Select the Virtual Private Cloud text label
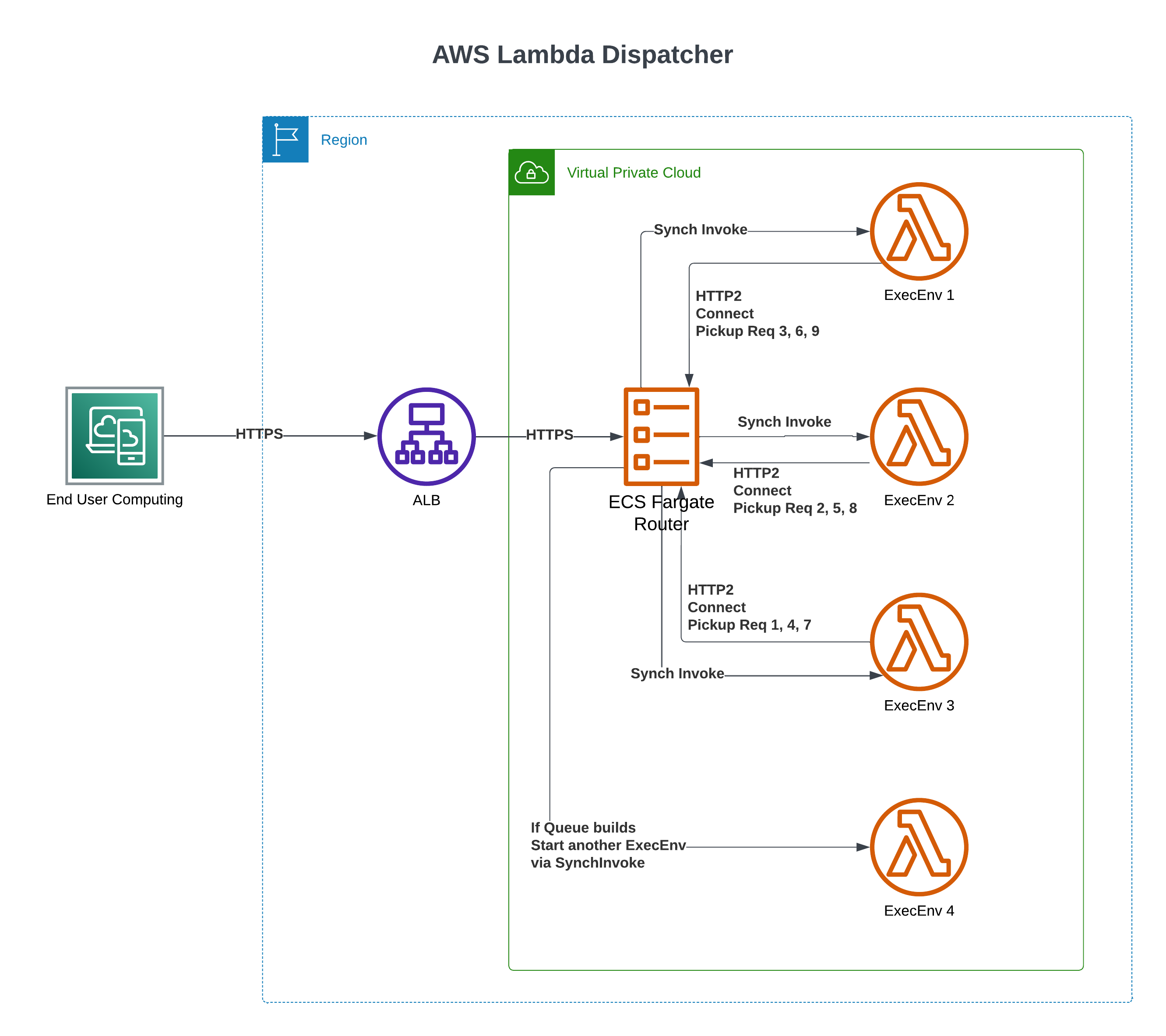This screenshot has width=1166, height=1036. 633,172
